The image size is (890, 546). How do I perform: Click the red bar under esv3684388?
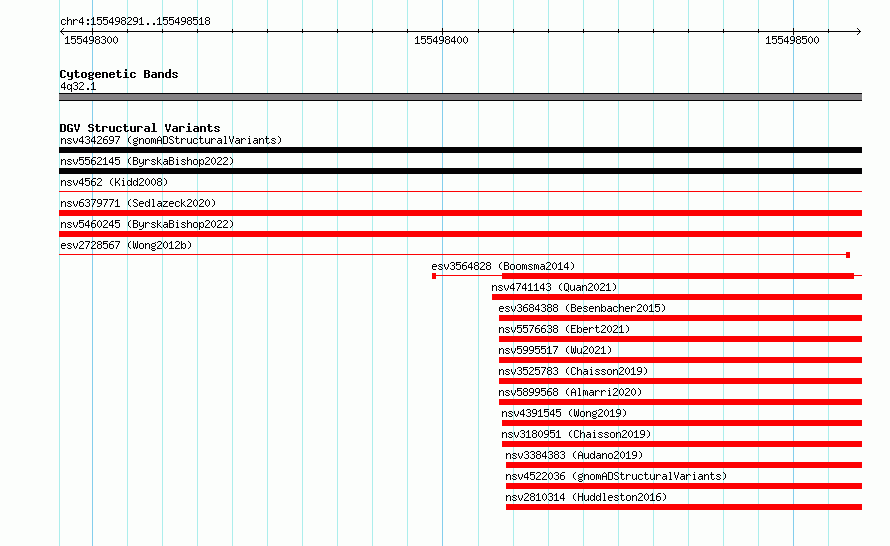click(x=681, y=318)
